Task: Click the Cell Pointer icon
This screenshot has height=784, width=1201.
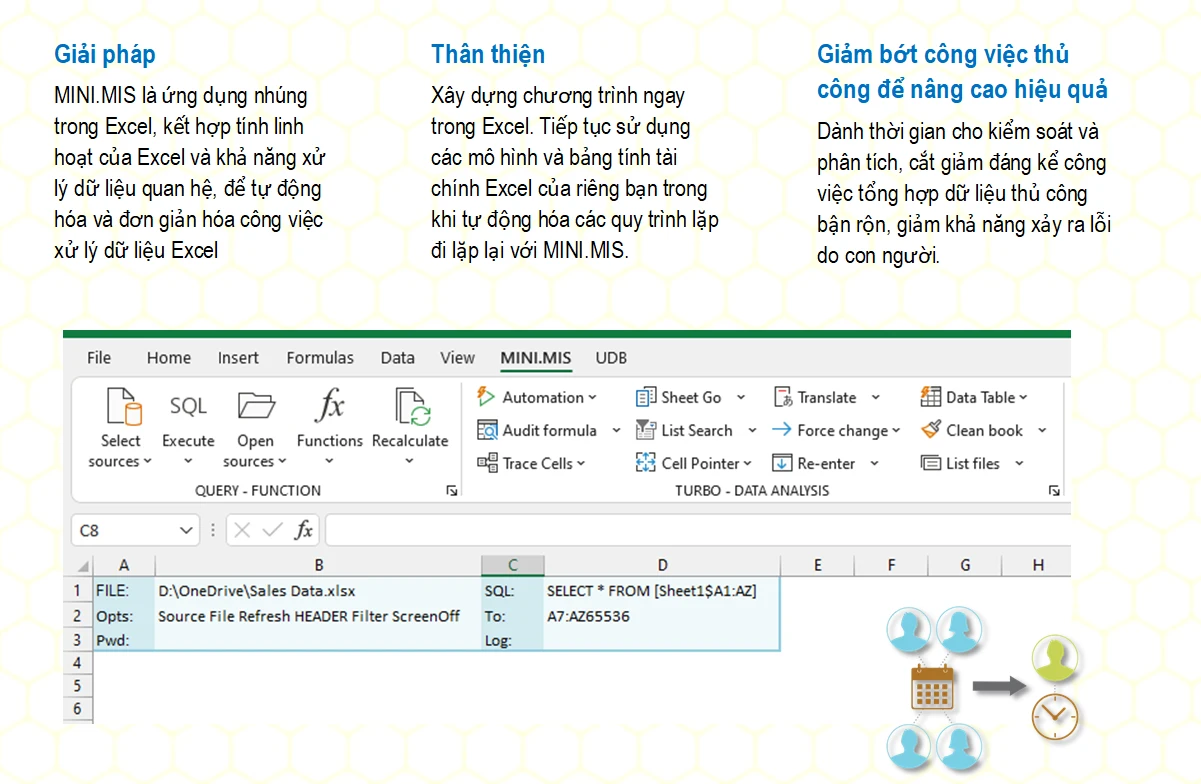Action: (x=646, y=463)
